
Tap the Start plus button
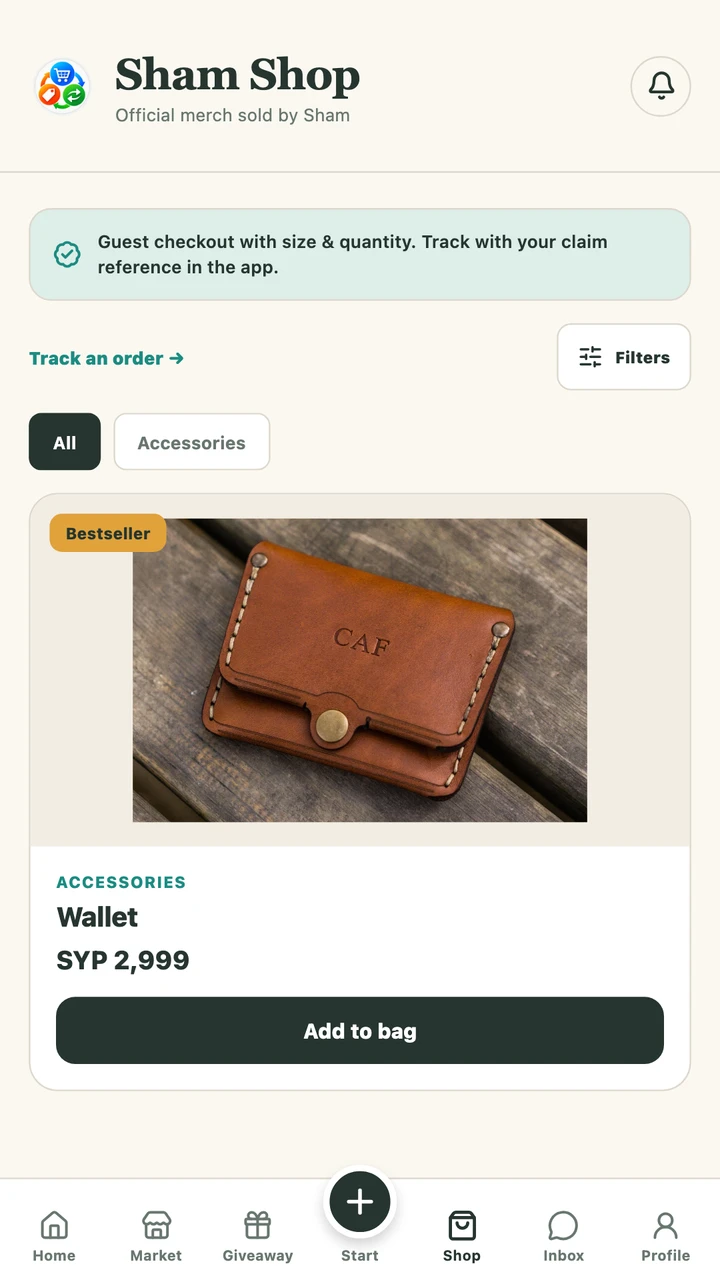(360, 1202)
